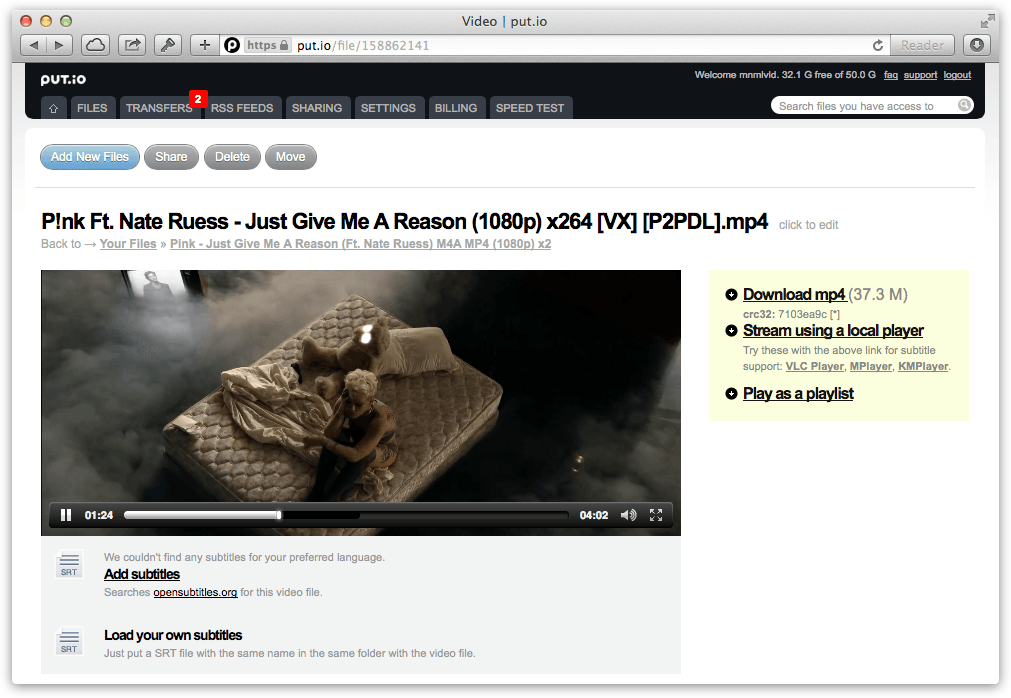The image size is (1011, 698).
Task: Click the plus add-bookmark button
Action: click(x=204, y=45)
